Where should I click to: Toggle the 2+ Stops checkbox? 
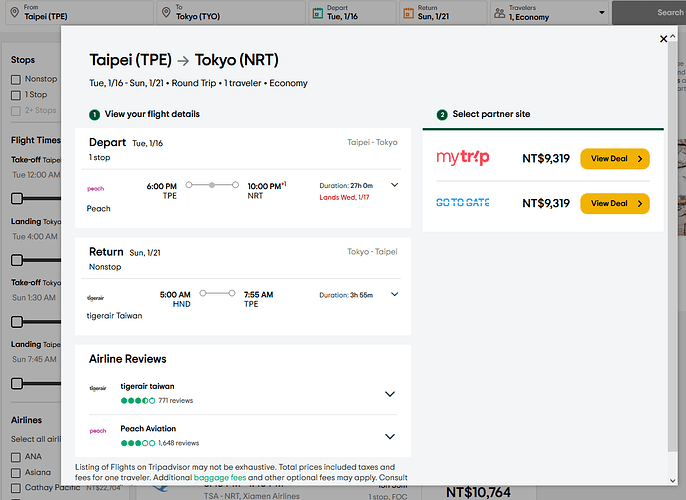click(16, 111)
